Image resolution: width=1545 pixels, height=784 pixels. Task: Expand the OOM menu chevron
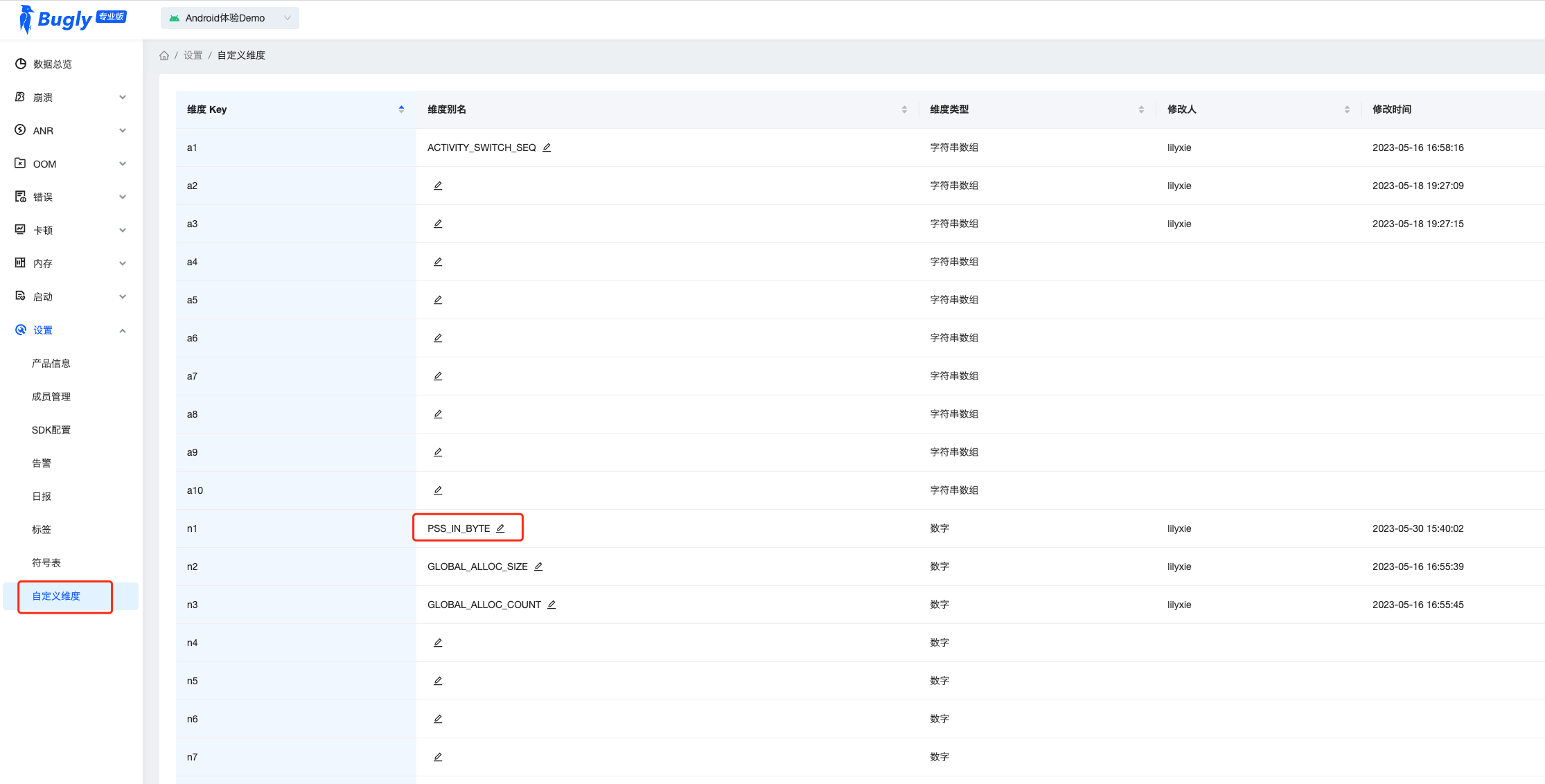point(123,163)
